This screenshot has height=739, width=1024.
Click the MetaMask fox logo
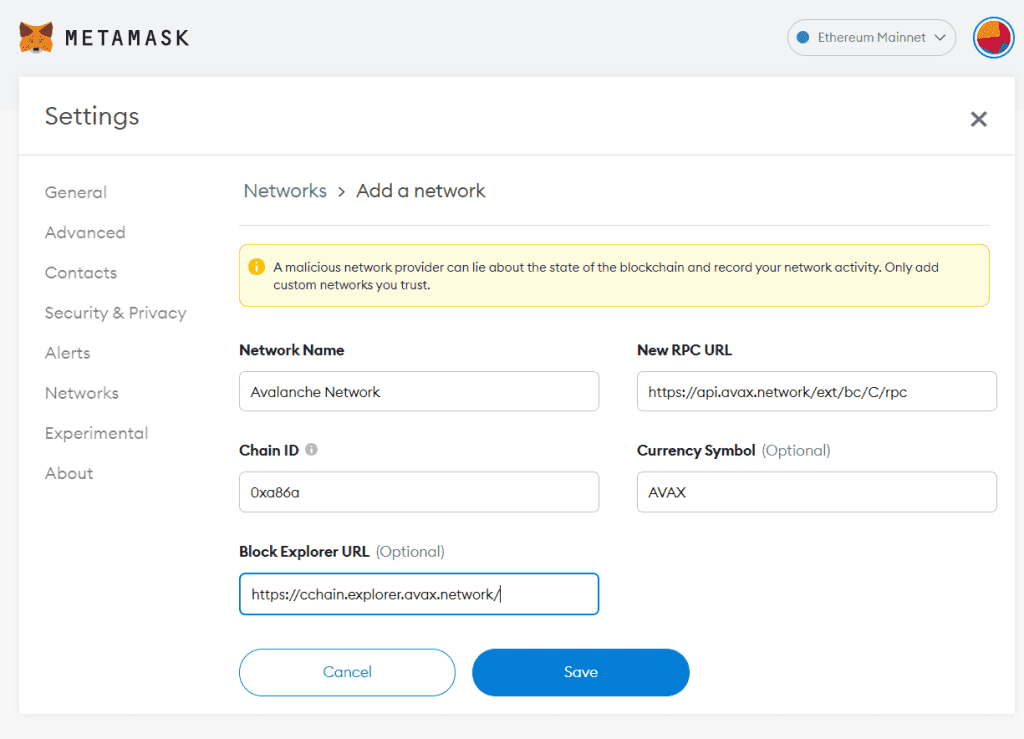pos(36,38)
